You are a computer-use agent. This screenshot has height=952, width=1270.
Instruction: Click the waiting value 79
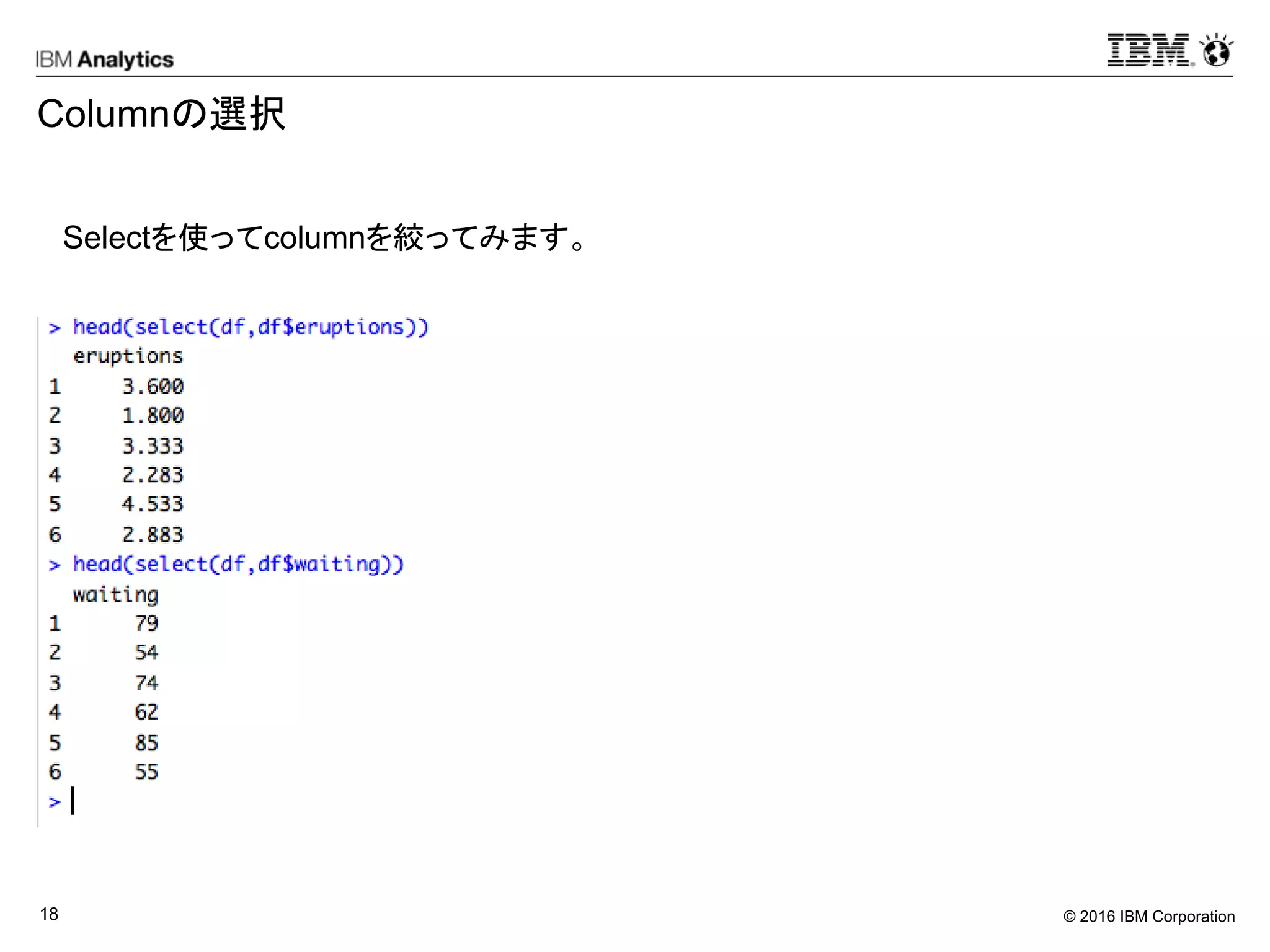pos(146,623)
